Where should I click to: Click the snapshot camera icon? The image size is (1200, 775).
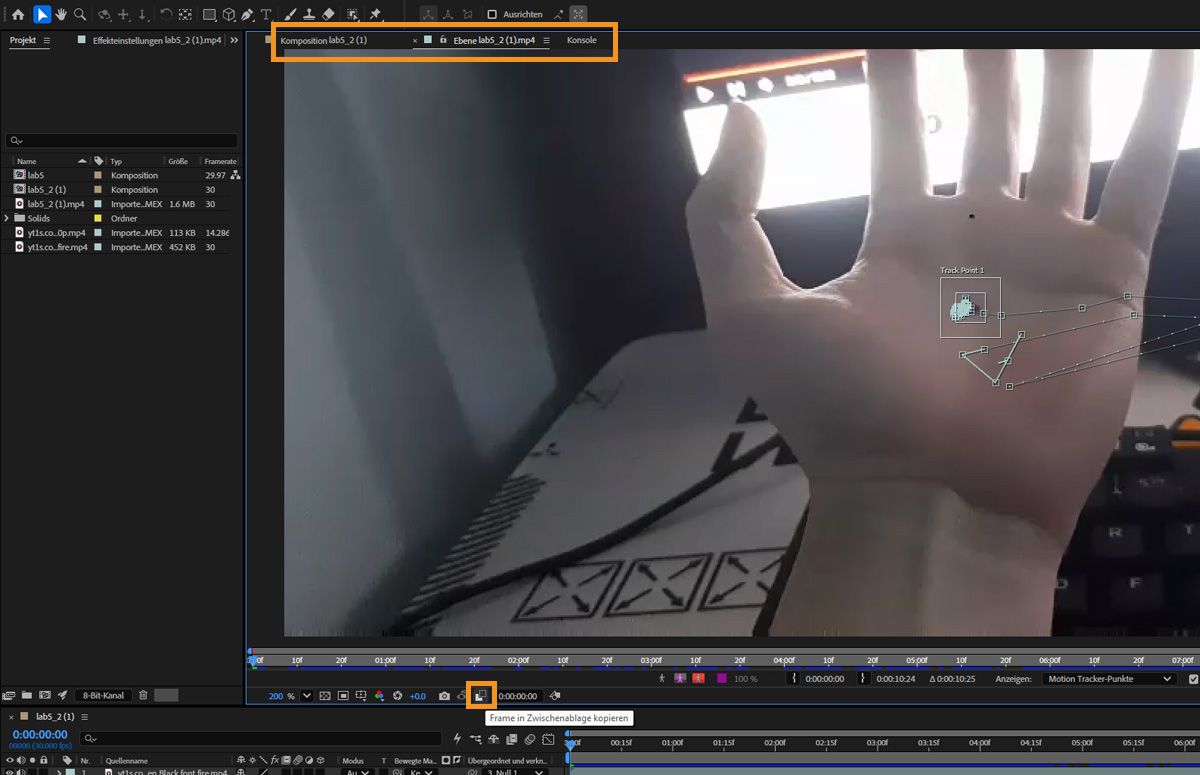[x=444, y=695]
